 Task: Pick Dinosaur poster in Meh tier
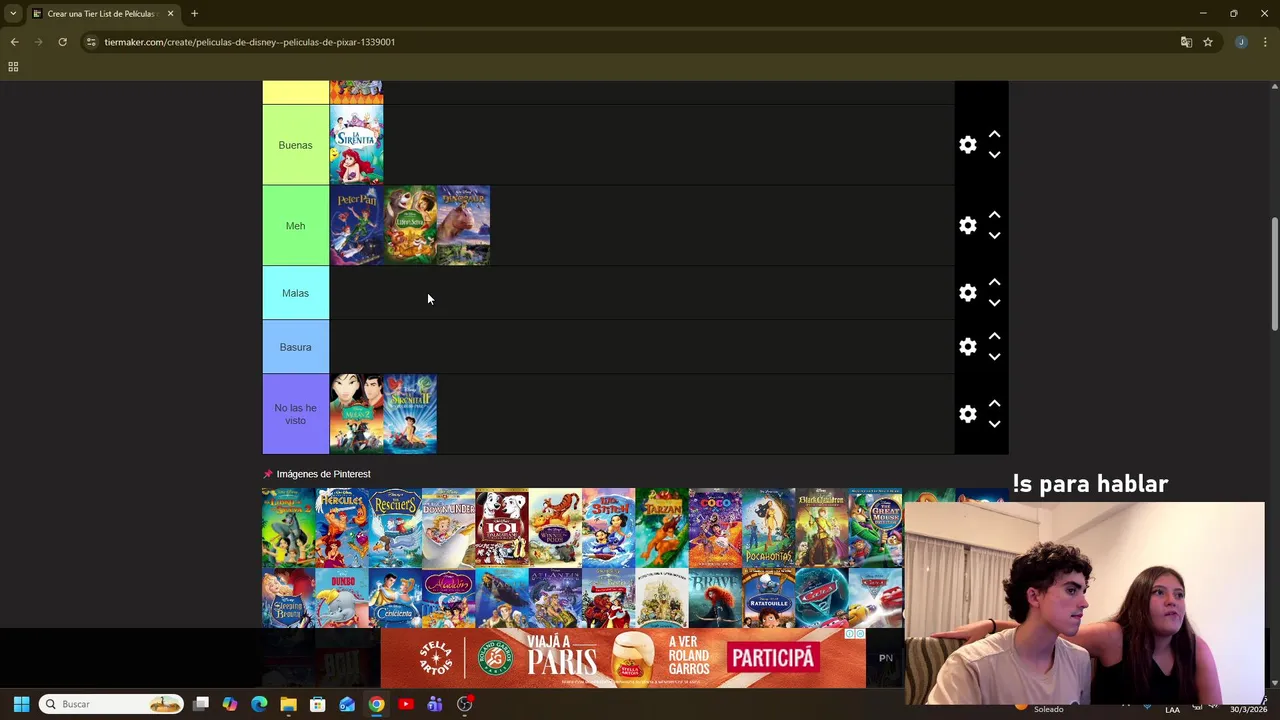[x=463, y=226]
